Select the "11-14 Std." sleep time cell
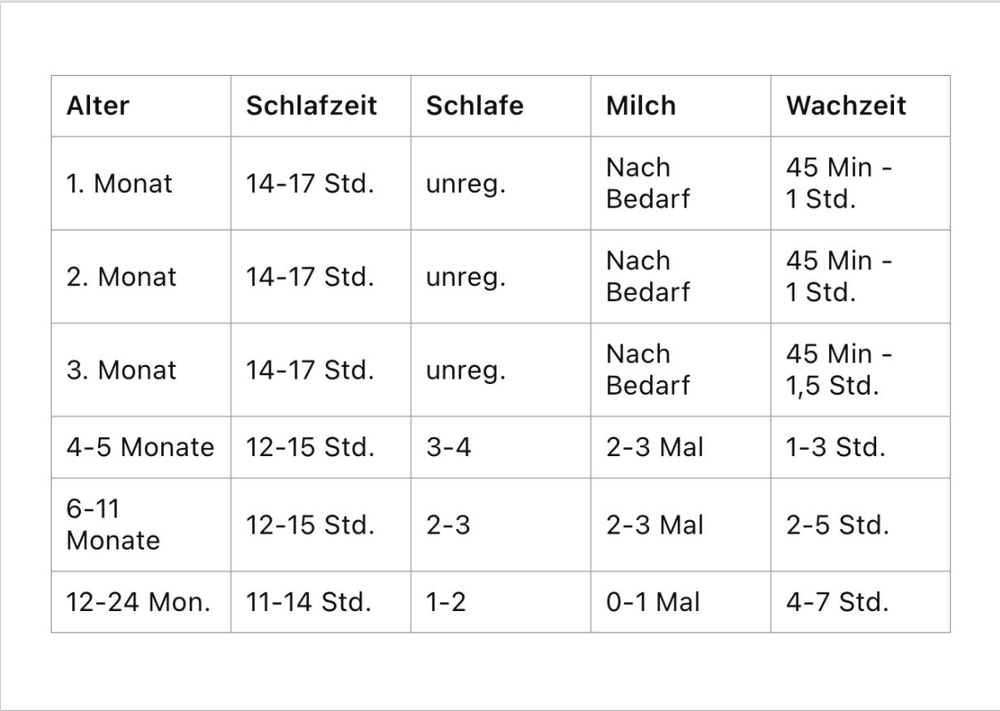 tap(308, 602)
